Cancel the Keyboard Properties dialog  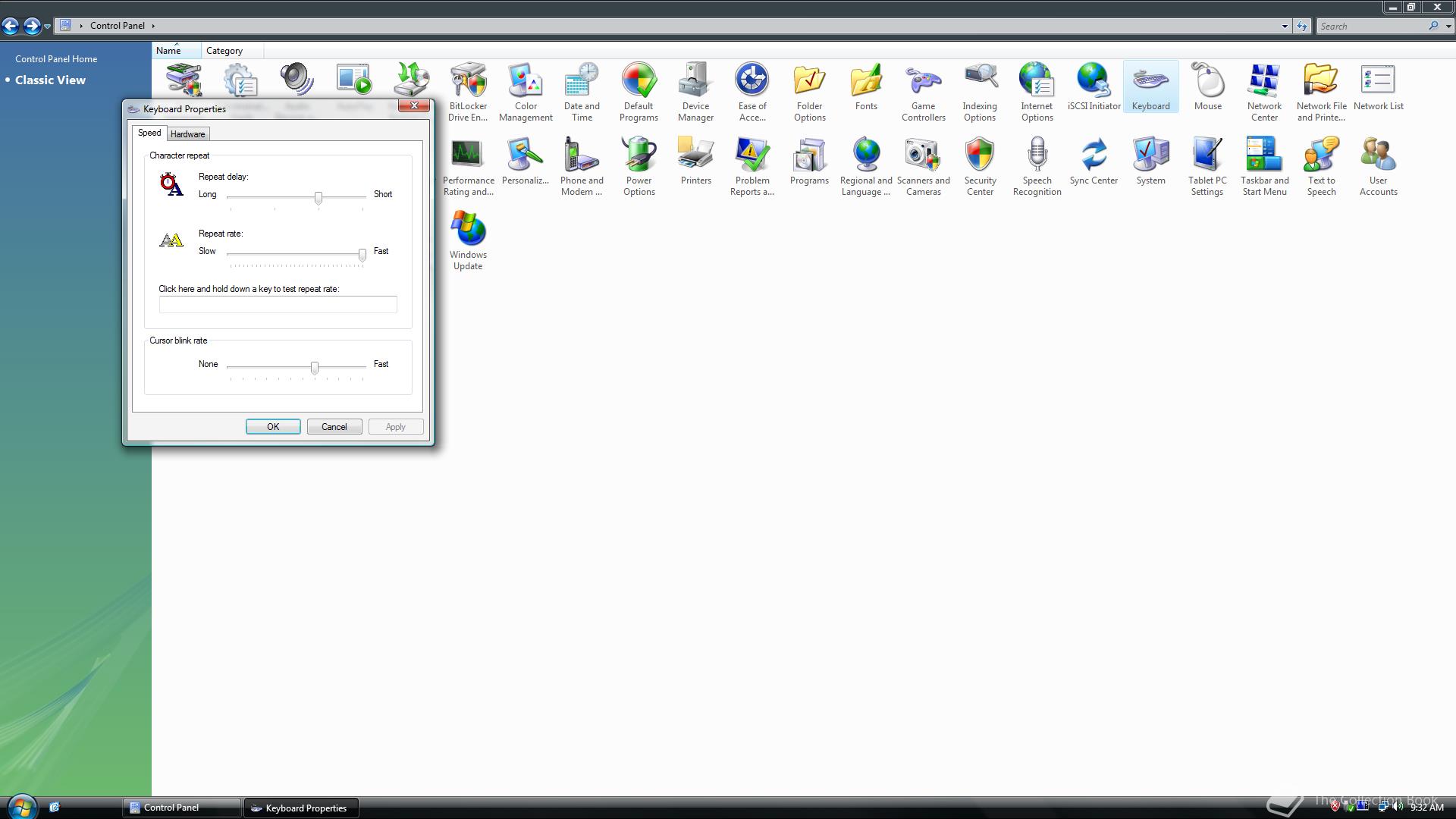click(334, 427)
